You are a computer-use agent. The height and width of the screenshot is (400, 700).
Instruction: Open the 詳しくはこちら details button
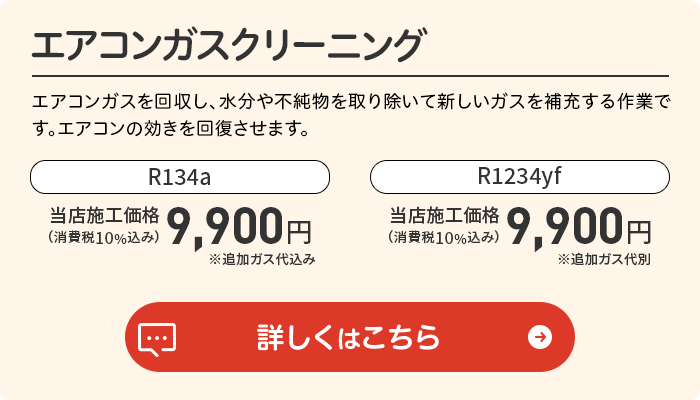[x=350, y=337]
